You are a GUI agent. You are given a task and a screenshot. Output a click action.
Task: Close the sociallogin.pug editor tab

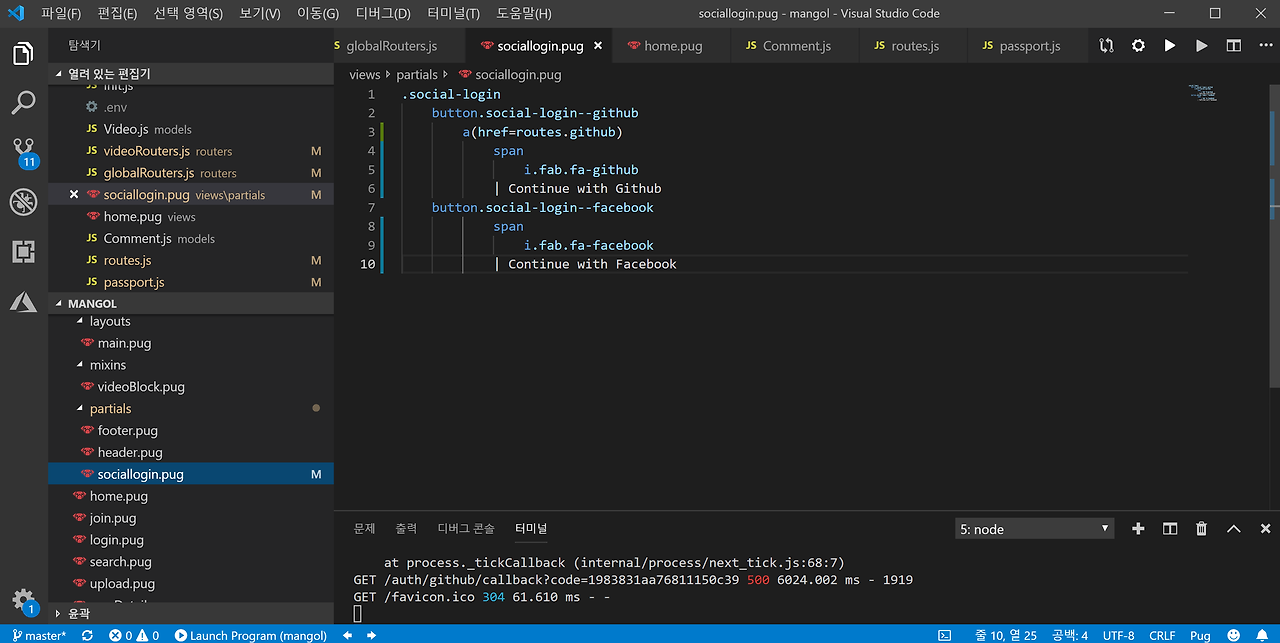coord(598,46)
